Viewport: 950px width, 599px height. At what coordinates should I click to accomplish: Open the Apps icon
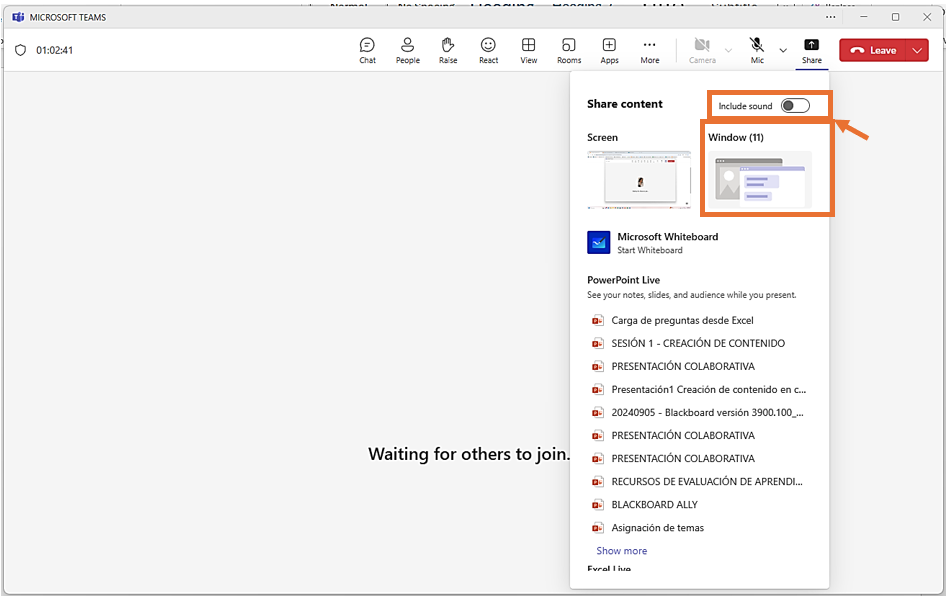pyautogui.click(x=609, y=50)
